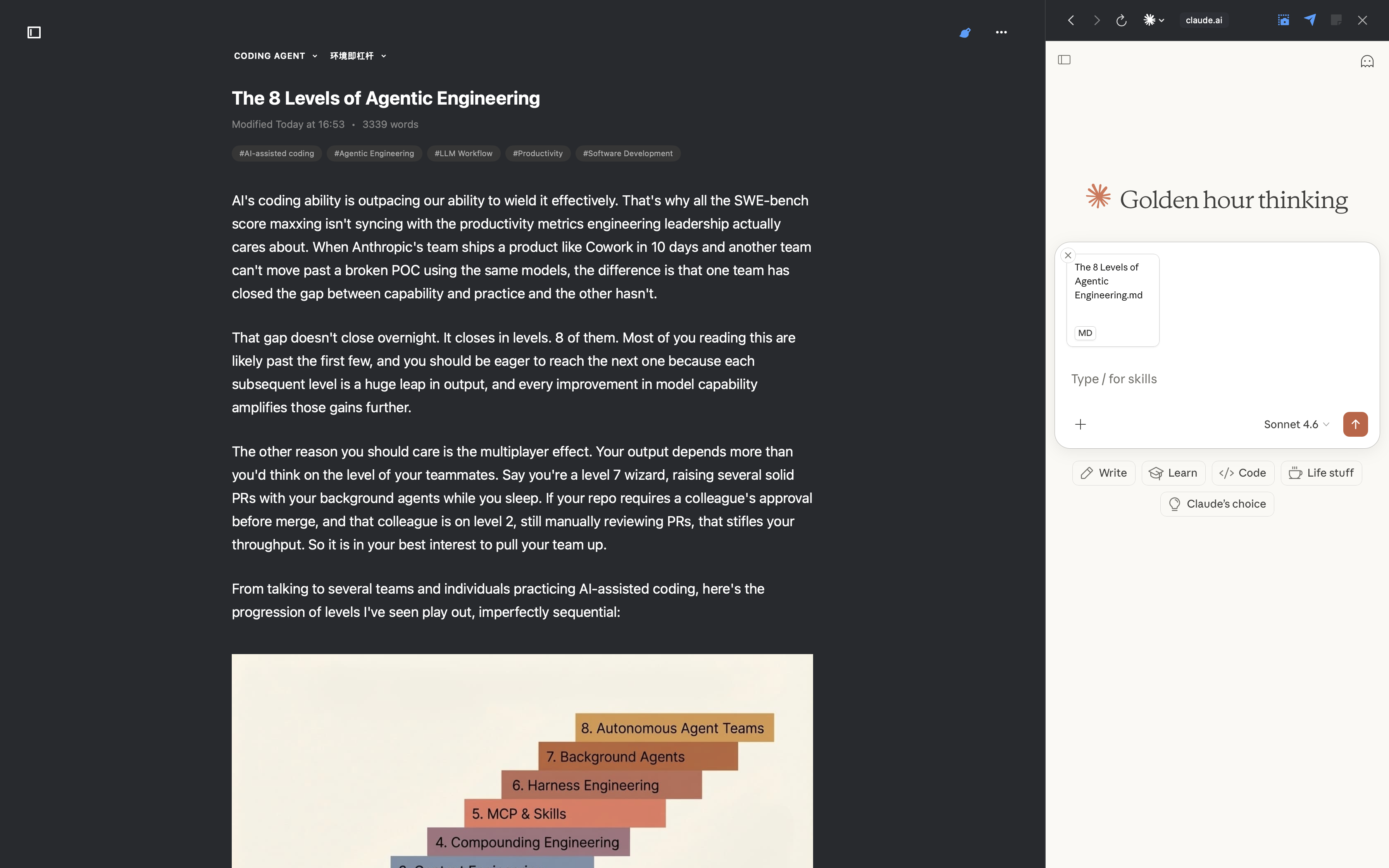
Task: Click the Write suggestion button
Action: pyautogui.click(x=1103, y=473)
